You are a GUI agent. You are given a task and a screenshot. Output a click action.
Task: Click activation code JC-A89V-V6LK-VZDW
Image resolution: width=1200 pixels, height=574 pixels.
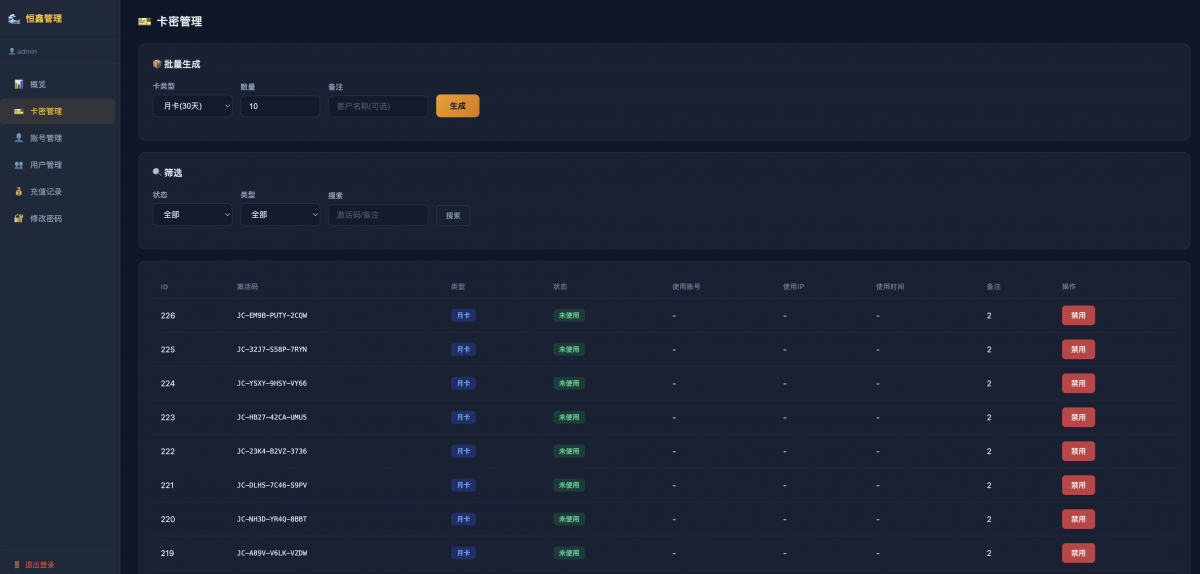272,553
